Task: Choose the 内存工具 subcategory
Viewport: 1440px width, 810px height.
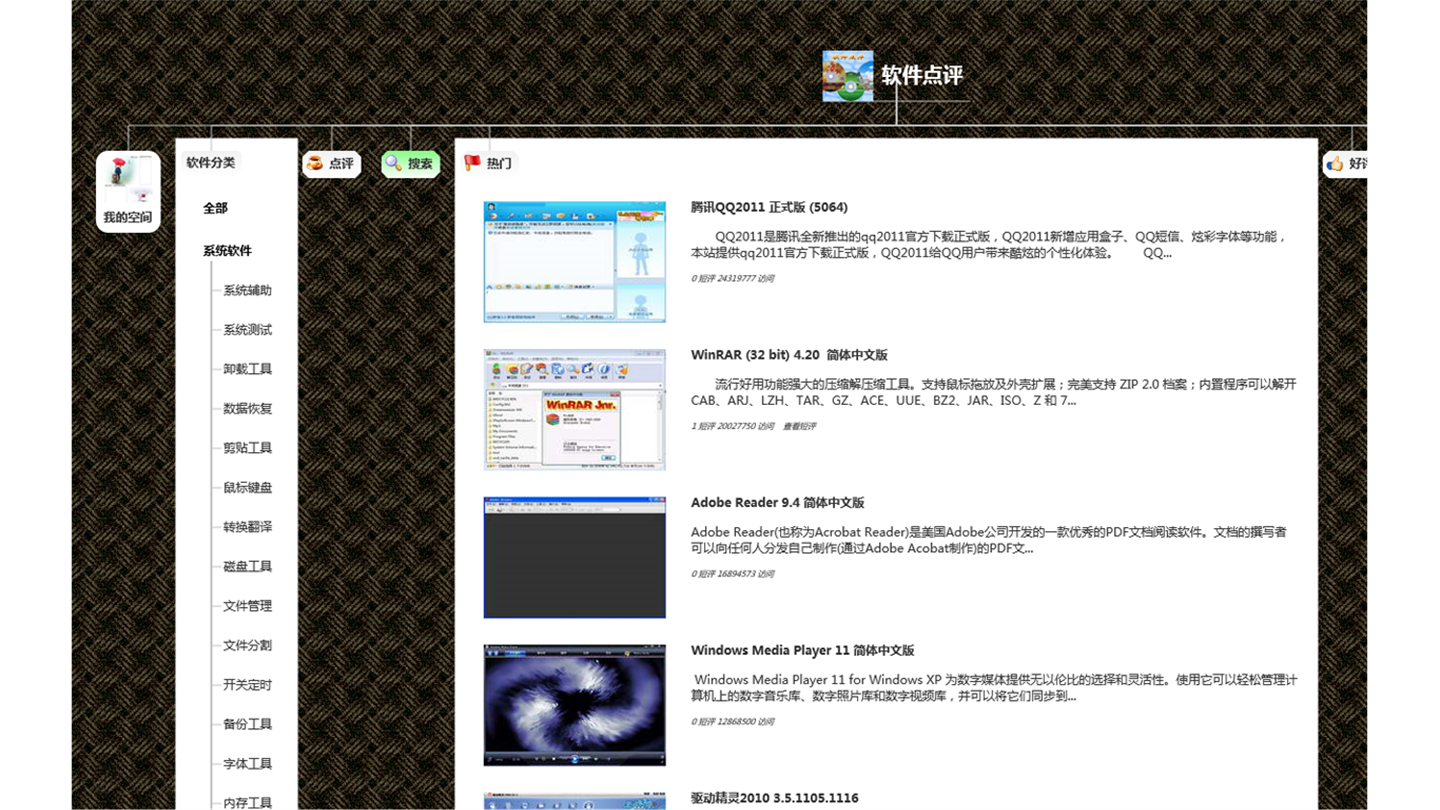Action: pos(247,802)
